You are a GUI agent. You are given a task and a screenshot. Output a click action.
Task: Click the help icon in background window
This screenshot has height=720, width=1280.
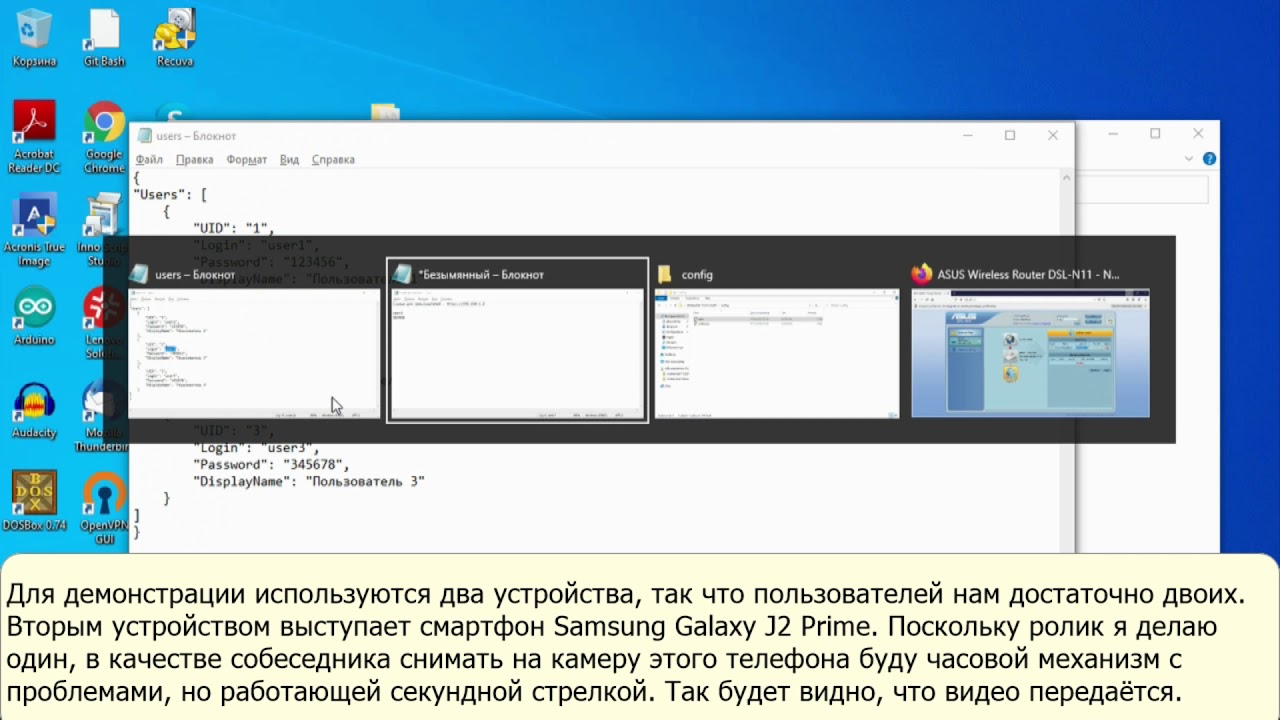pos(1209,159)
